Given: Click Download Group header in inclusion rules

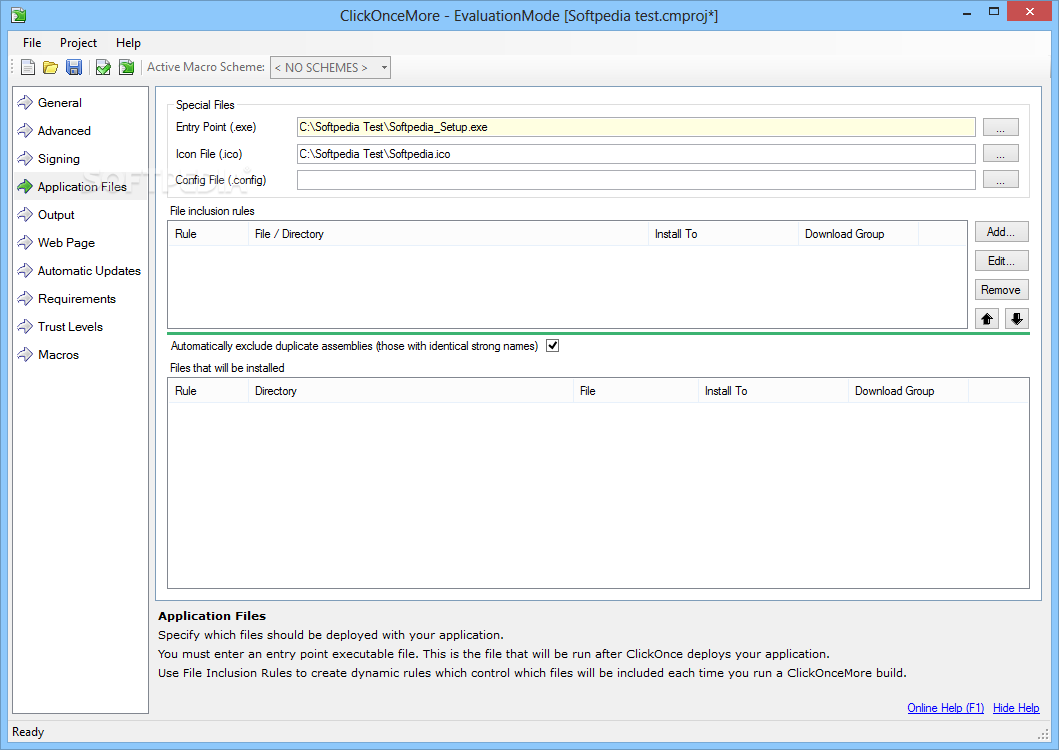Looking at the screenshot, I should 858,234.
